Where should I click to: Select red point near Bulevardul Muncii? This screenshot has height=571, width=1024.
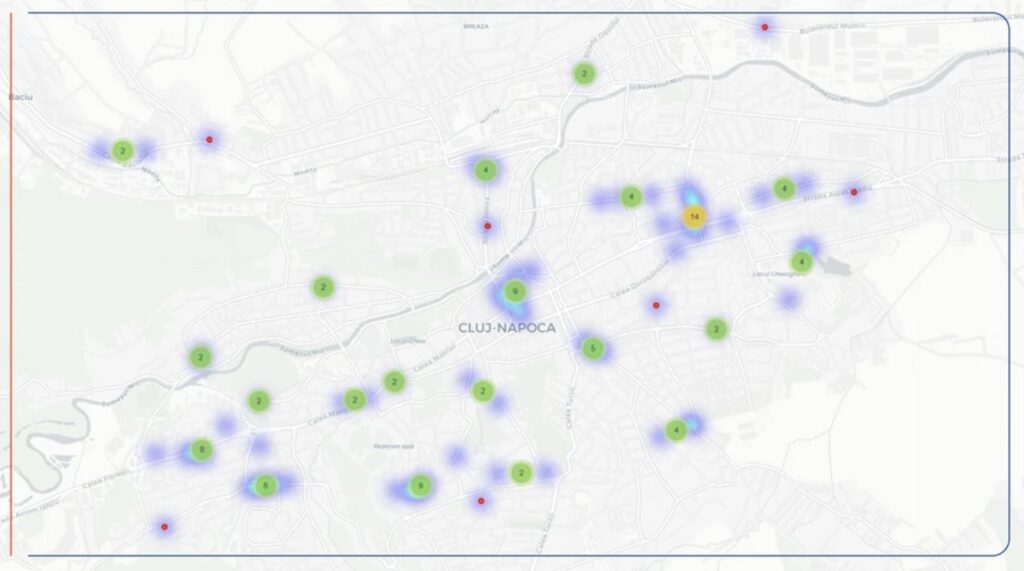[x=764, y=27]
